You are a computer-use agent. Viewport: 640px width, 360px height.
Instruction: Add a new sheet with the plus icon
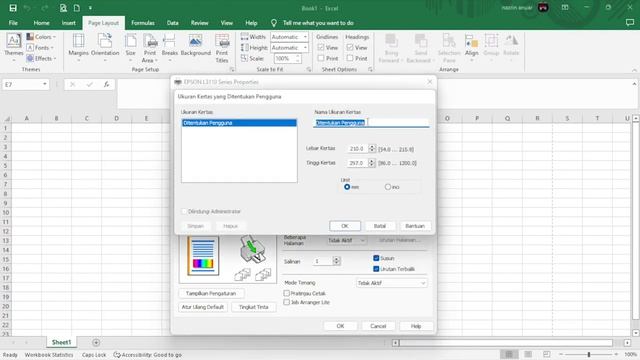96,342
